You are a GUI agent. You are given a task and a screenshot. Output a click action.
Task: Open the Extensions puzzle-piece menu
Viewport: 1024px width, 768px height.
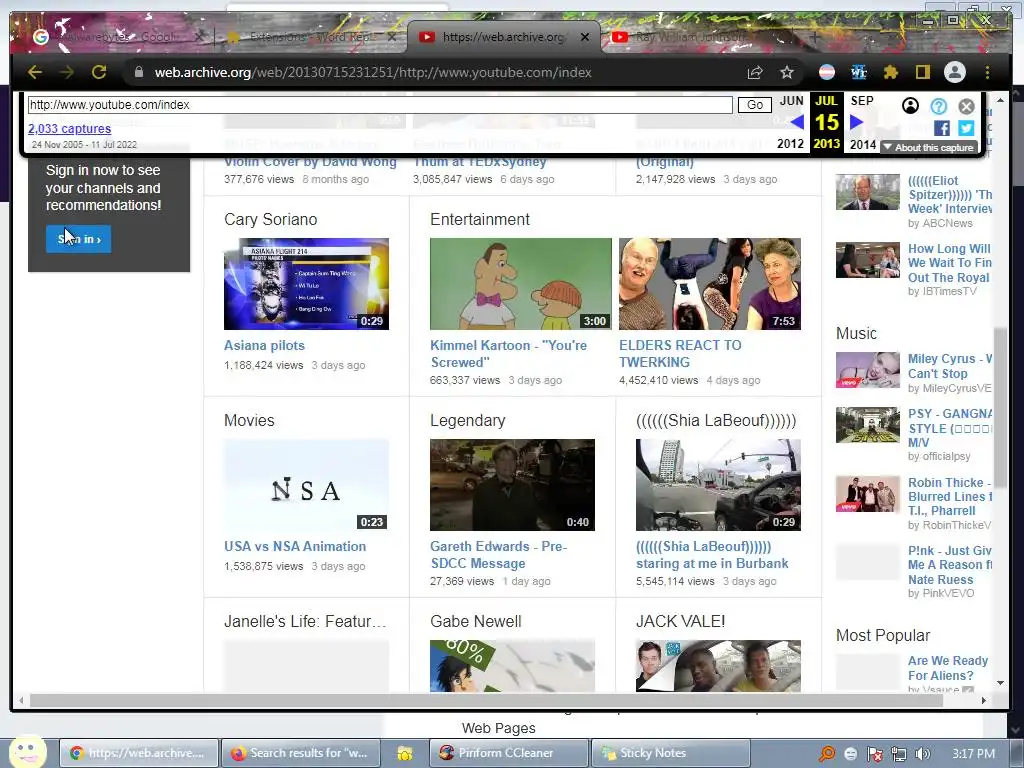(x=891, y=72)
